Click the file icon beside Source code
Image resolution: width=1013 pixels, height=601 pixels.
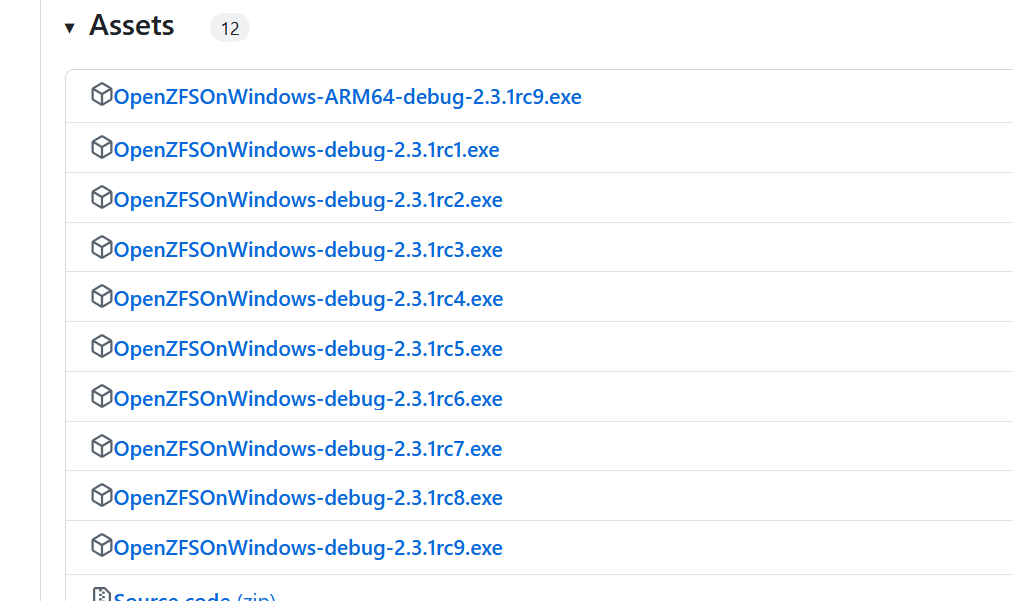point(102,593)
